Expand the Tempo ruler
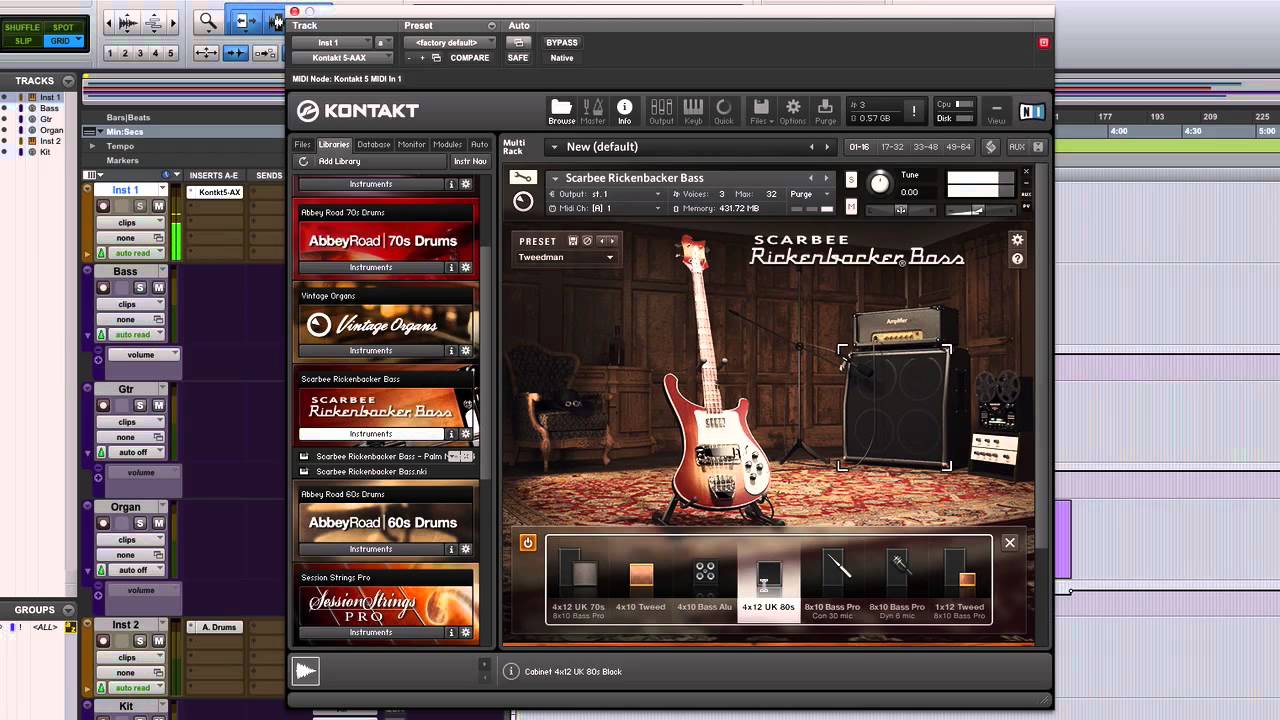The height and width of the screenshot is (720, 1280). click(93, 146)
